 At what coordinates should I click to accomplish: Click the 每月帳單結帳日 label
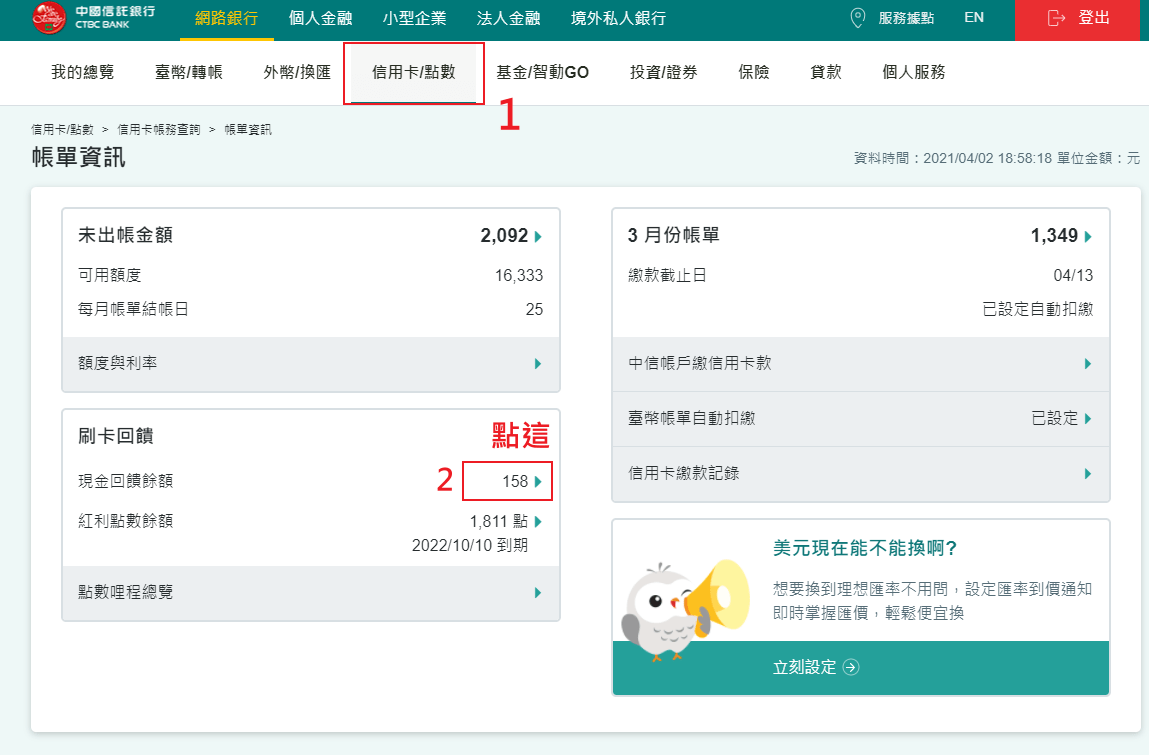point(133,309)
